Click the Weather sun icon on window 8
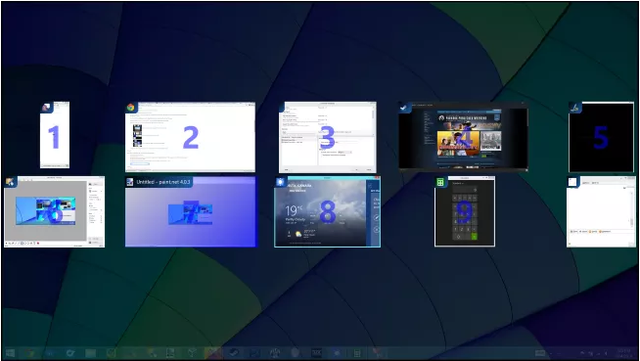The height and width of the screenshot is (361, 640). tap(280, 182)
